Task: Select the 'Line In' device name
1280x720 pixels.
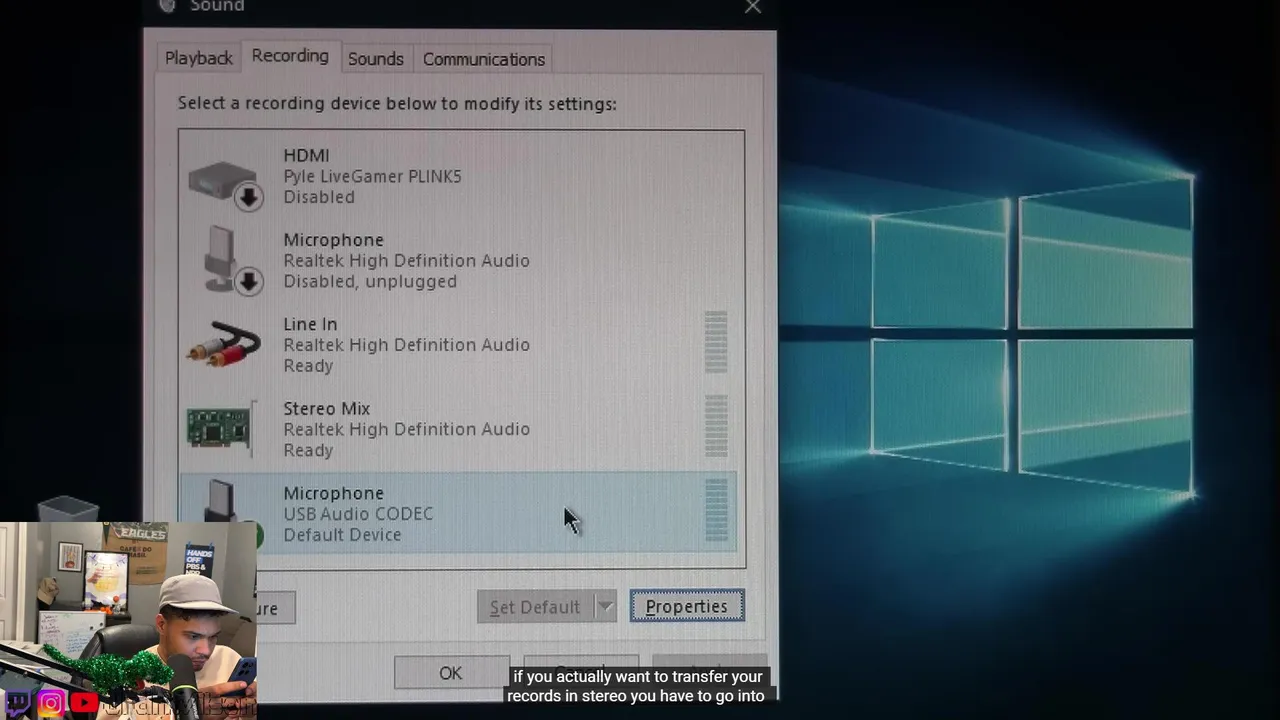Action: click(310, 324)
